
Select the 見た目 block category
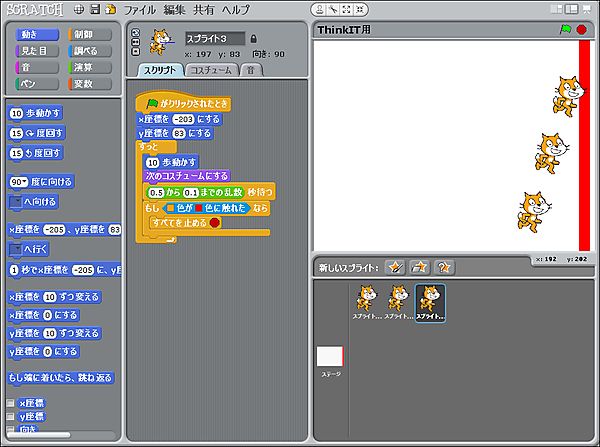37,51
